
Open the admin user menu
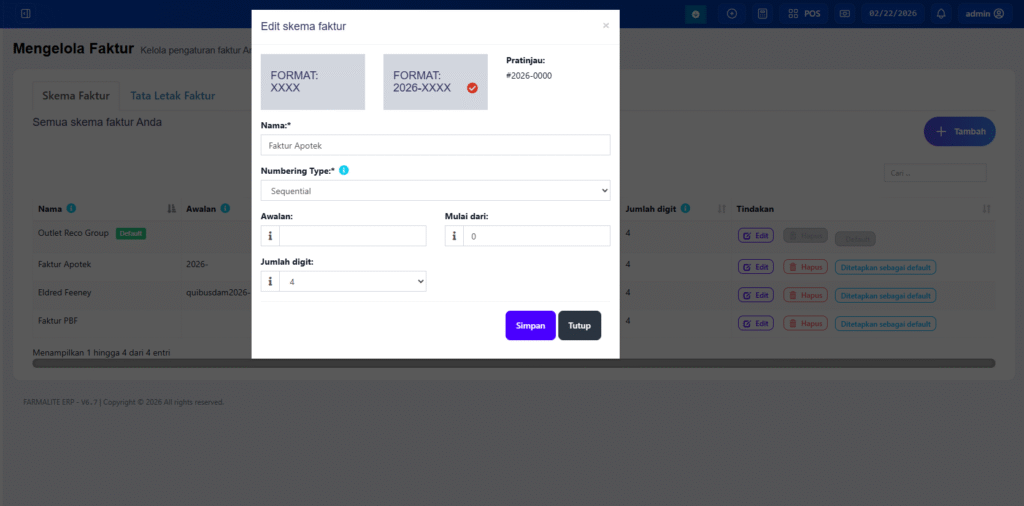(984, 14)
